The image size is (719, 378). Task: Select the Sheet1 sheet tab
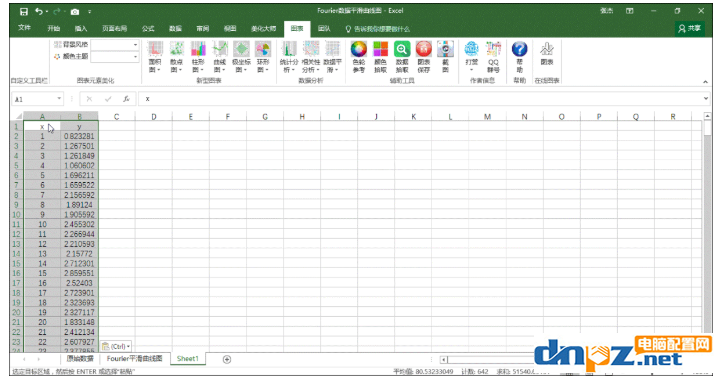click(188, 359)
